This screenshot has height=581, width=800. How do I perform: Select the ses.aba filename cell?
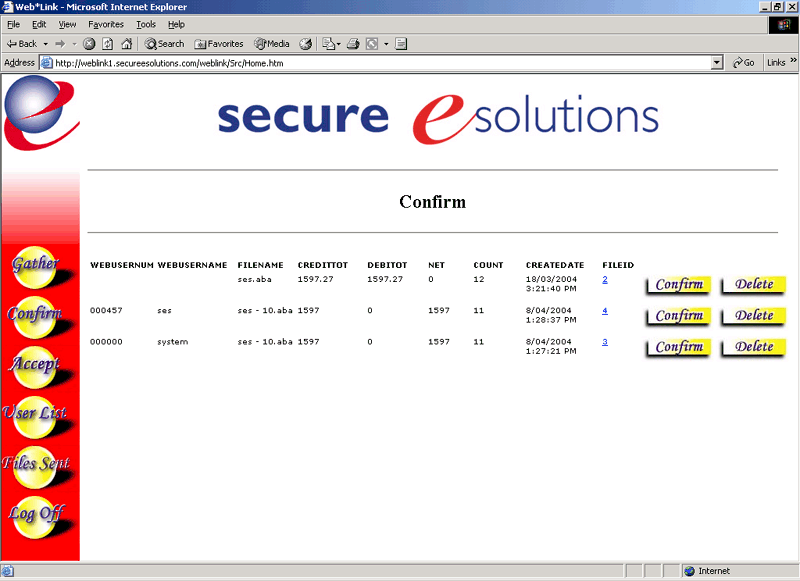[254, 280]
